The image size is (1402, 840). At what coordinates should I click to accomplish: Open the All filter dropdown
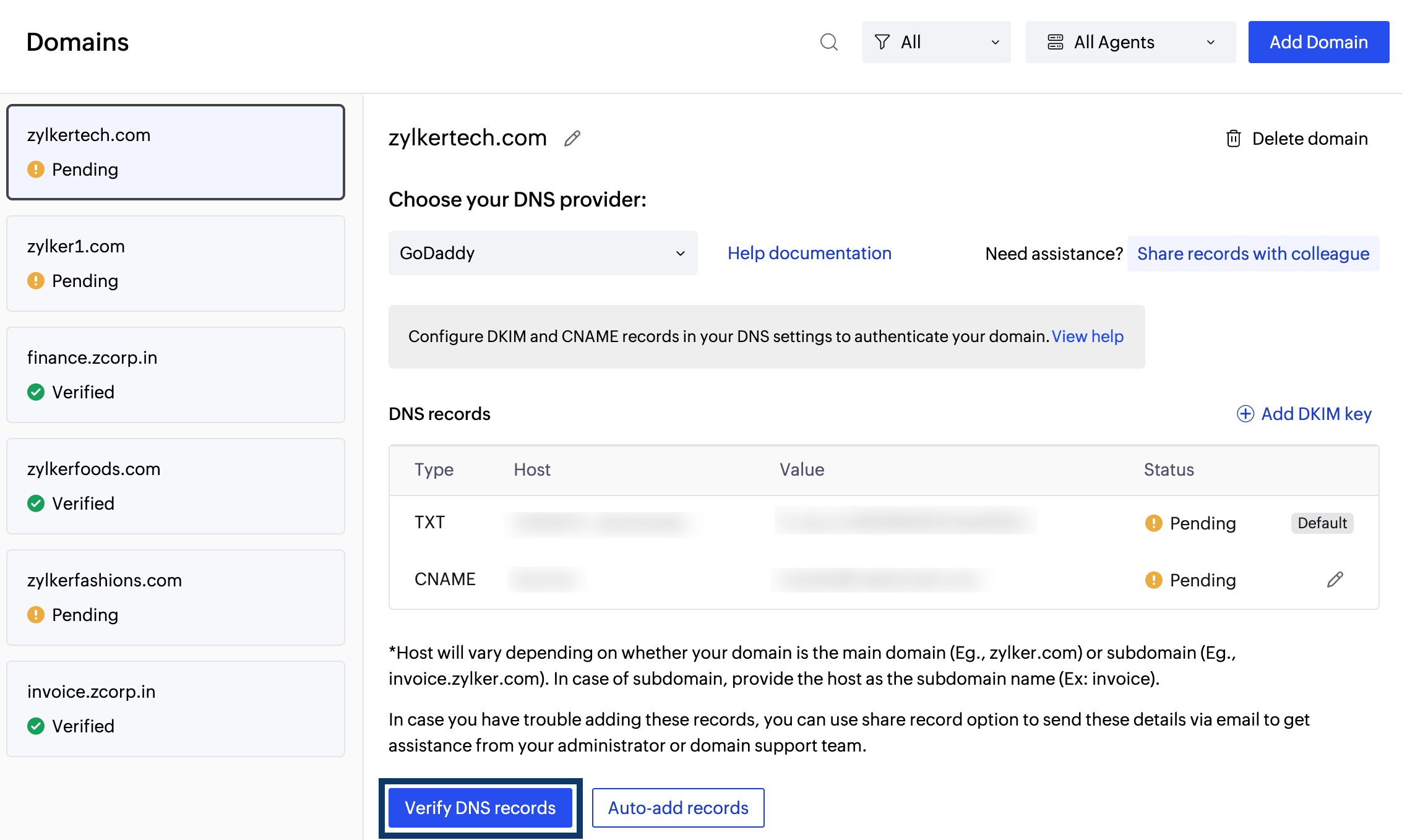coord(936,42)
